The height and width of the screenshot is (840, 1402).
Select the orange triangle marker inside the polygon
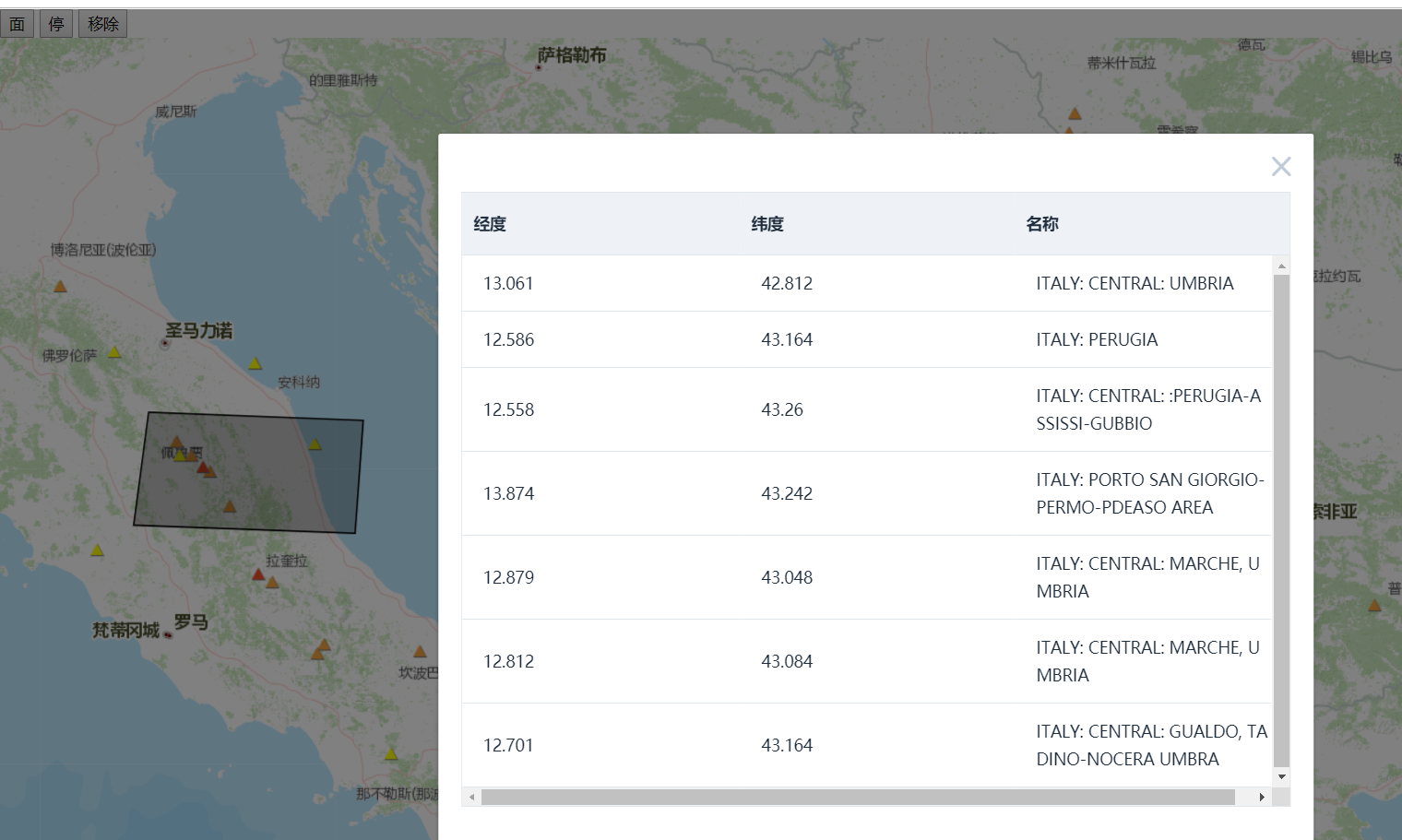[230, 505]
